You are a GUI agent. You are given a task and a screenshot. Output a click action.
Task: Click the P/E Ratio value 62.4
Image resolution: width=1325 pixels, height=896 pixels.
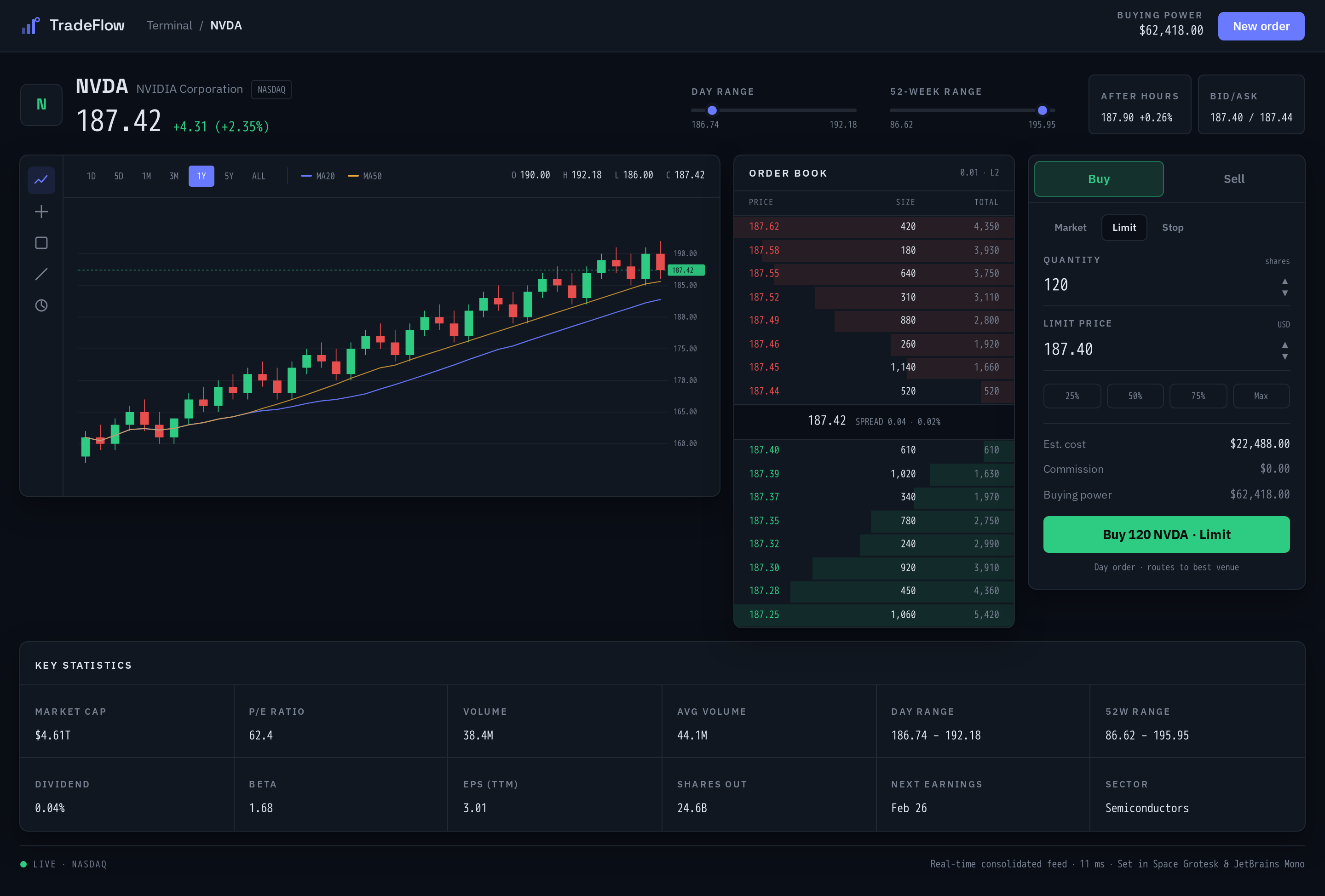click(260, 736)
